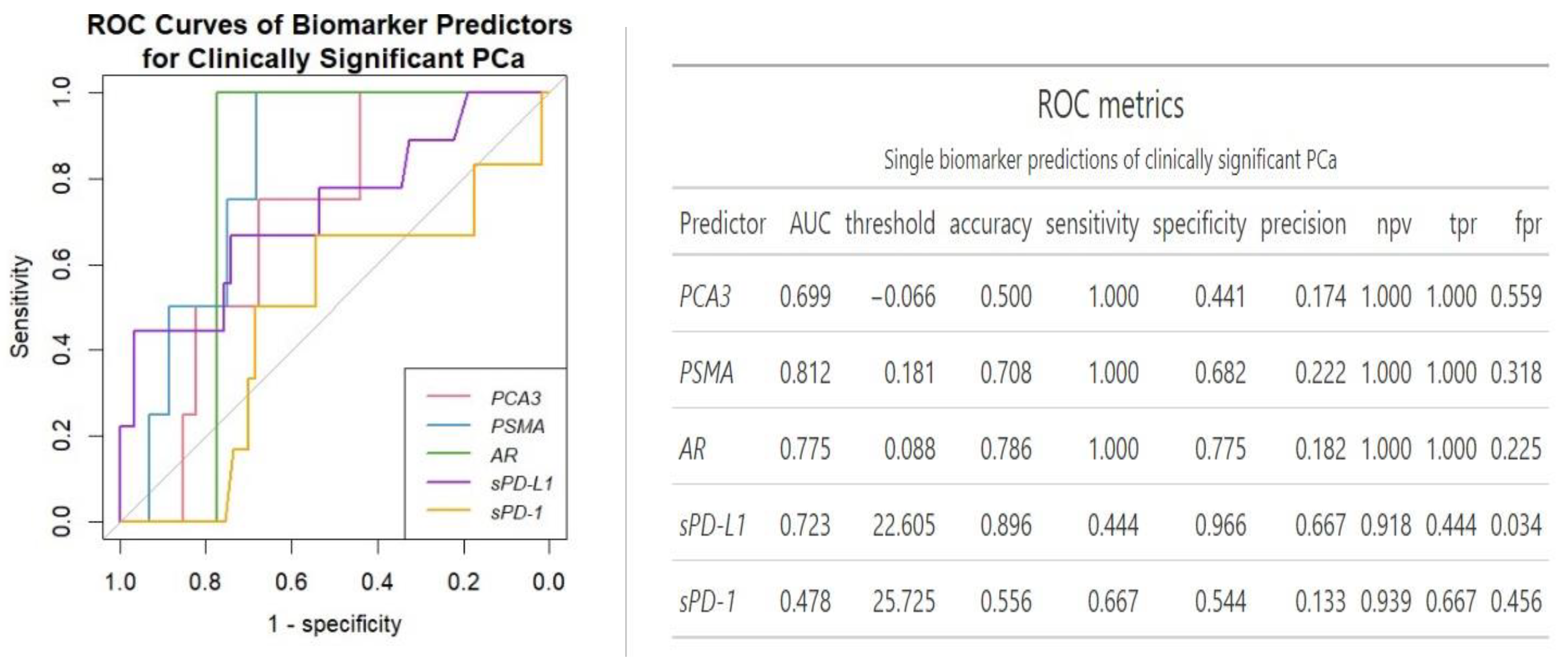Click the ROC metrics table title
Image resolution: width=1568 pixels, height=672 pixels.
tap(1110, 105)
